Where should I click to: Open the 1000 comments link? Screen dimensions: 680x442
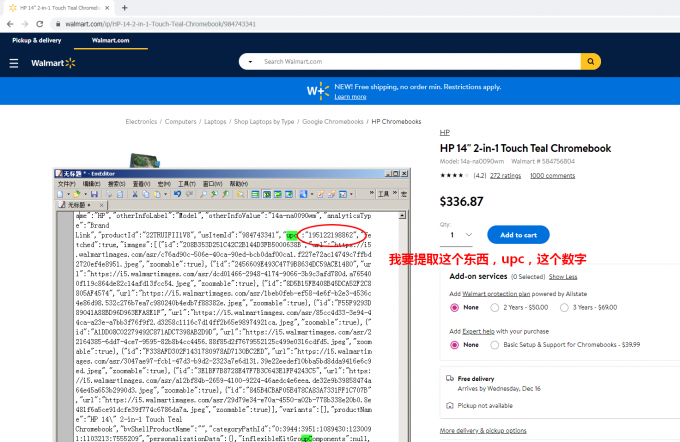pyautogui.click(x=552, y=176)
